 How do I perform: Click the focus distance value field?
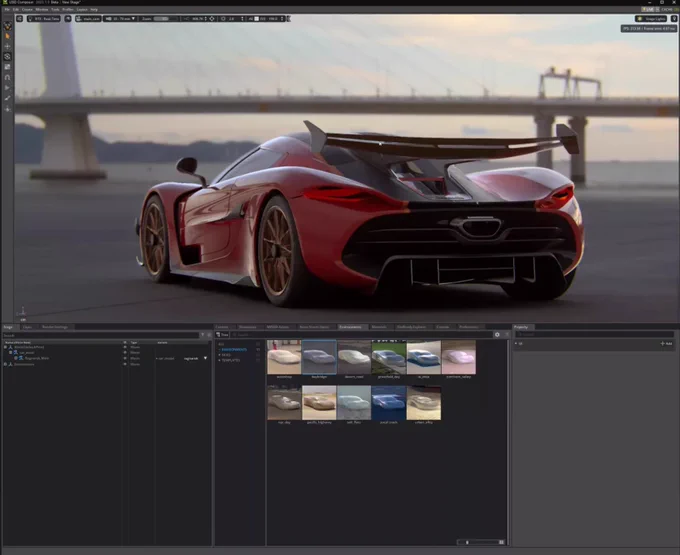point(197,19)
